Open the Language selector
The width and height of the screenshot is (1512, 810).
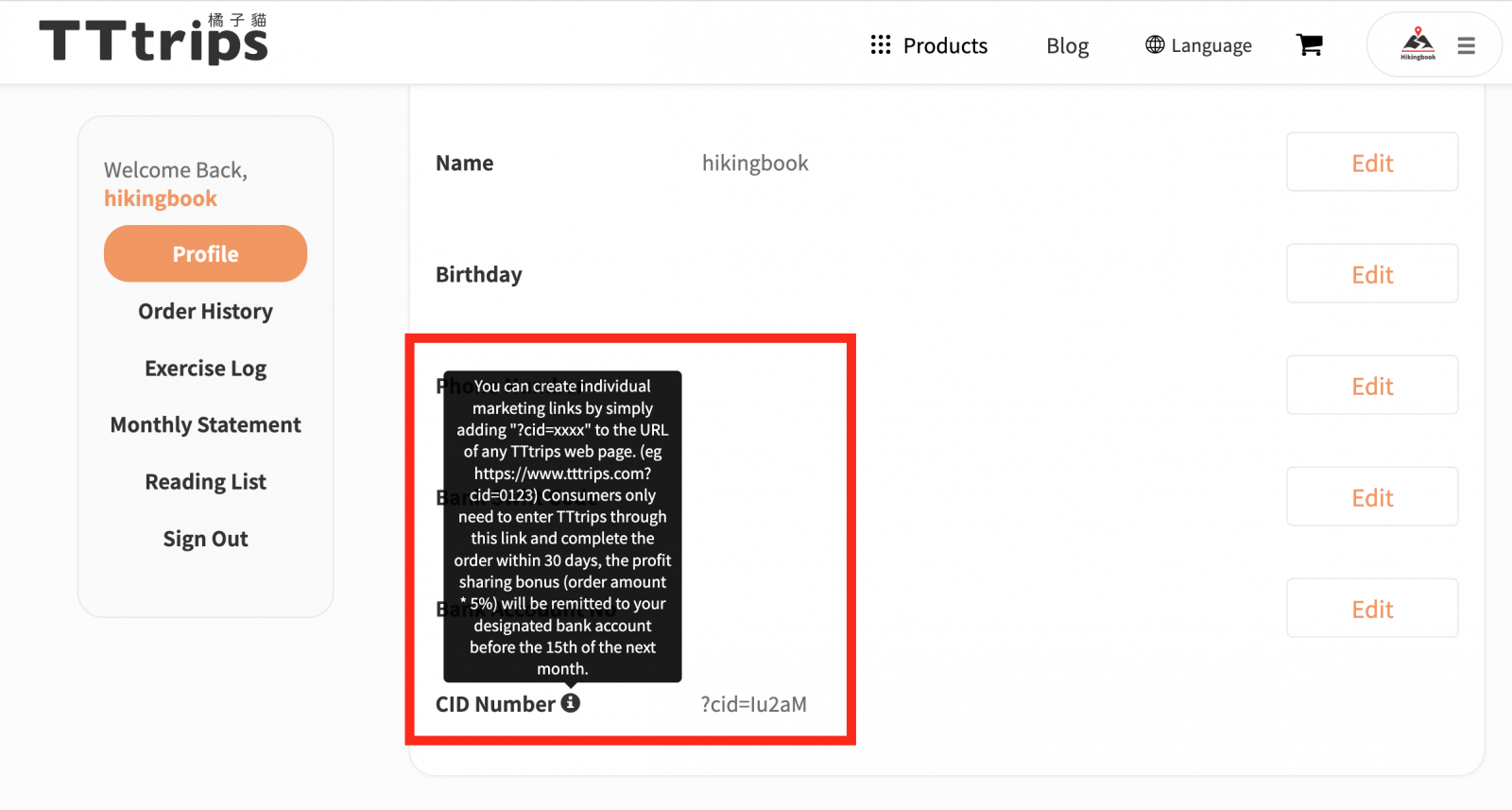click(x=1198, y=45)
